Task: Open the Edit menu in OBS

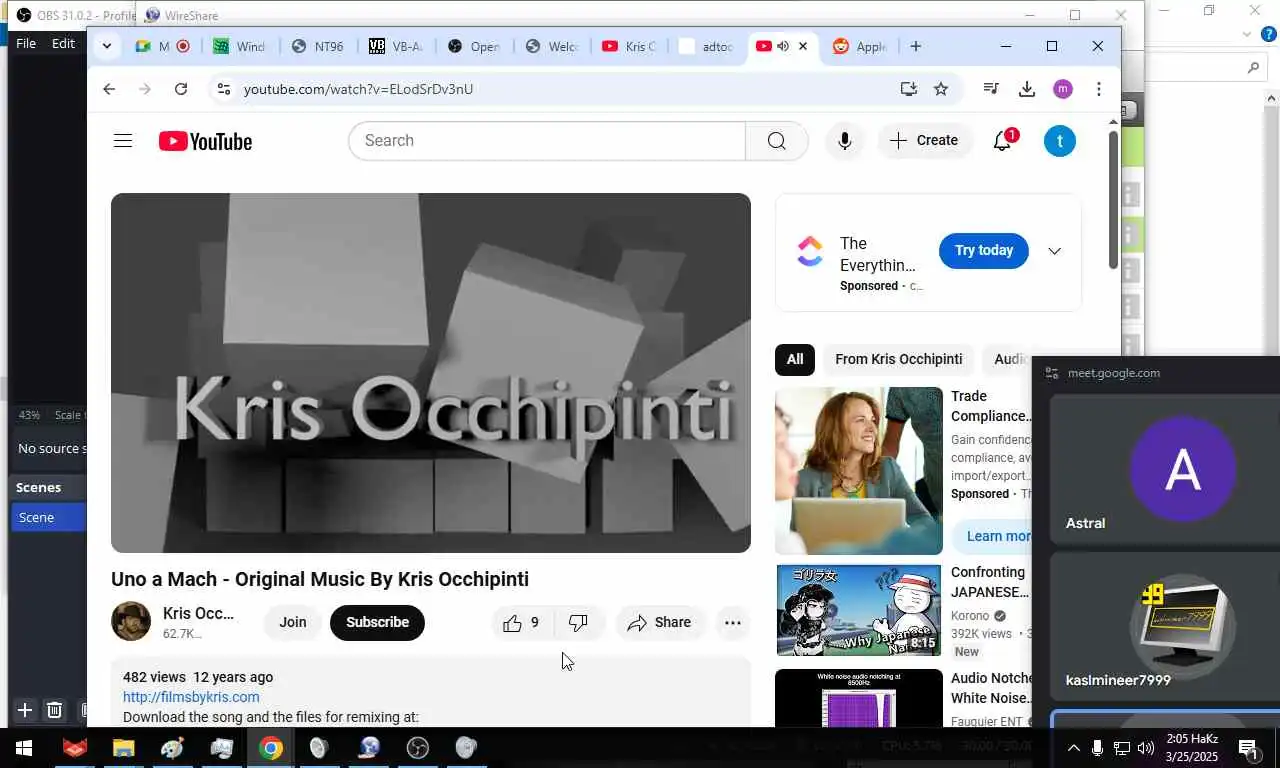Action: click(x=63, y=44)
